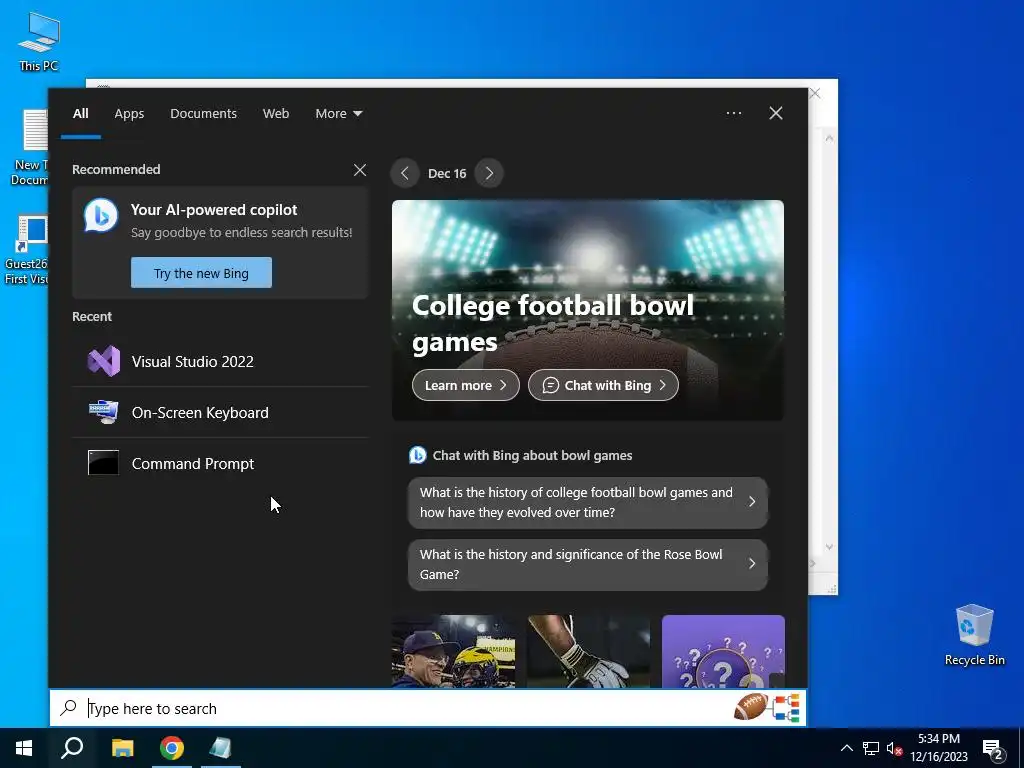This screenshot has height=768, width=1024.
Task: Open File Explorer from the taskbar
Action: tap(122, 748)
